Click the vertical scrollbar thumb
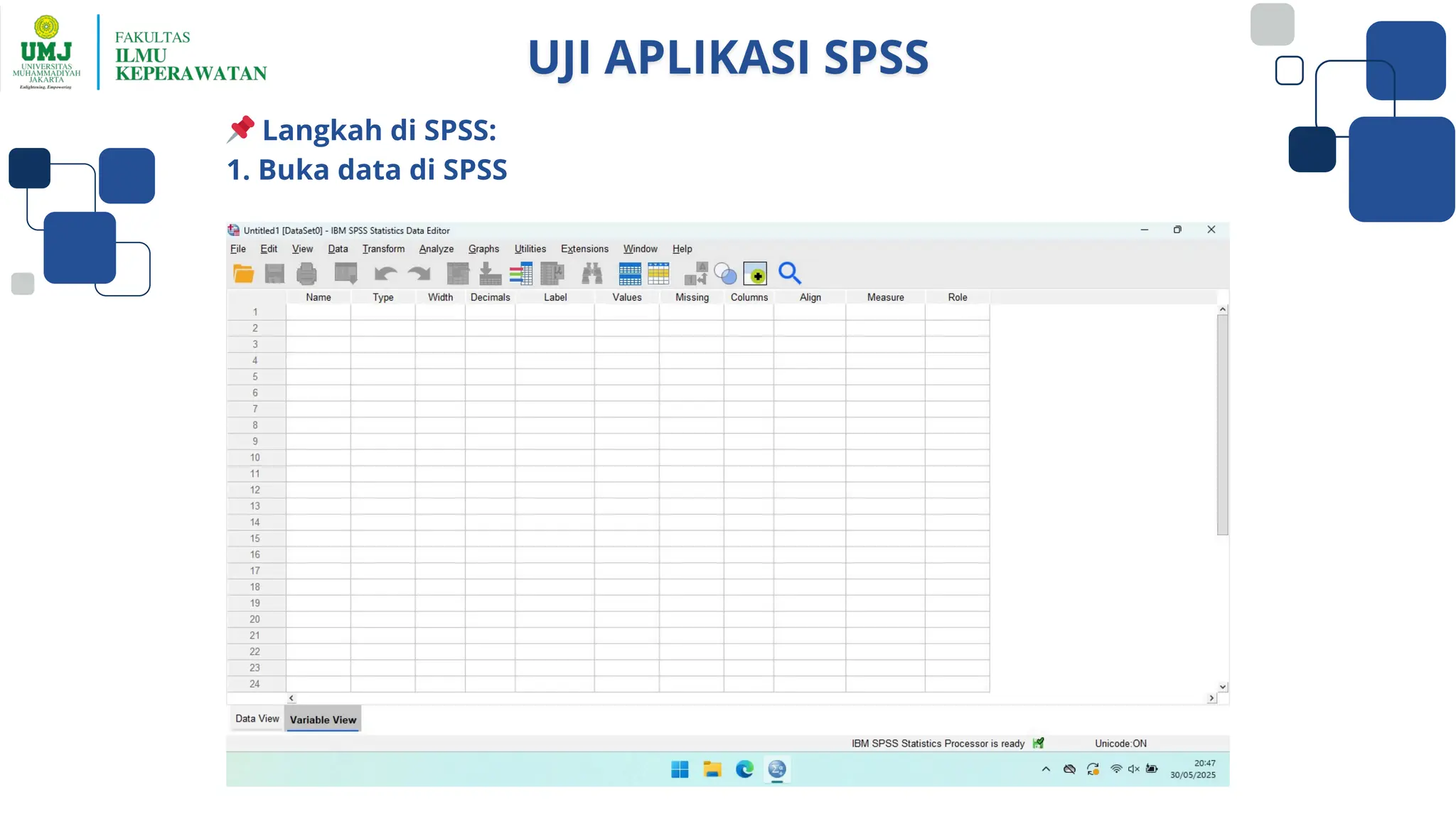 click(1222, 424)
